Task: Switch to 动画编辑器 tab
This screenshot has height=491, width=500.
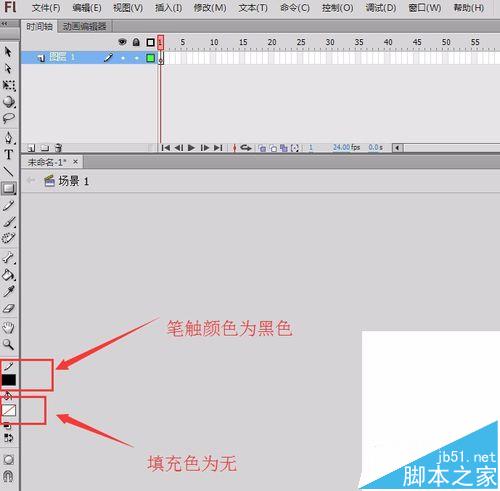Action: coord(84,26)
